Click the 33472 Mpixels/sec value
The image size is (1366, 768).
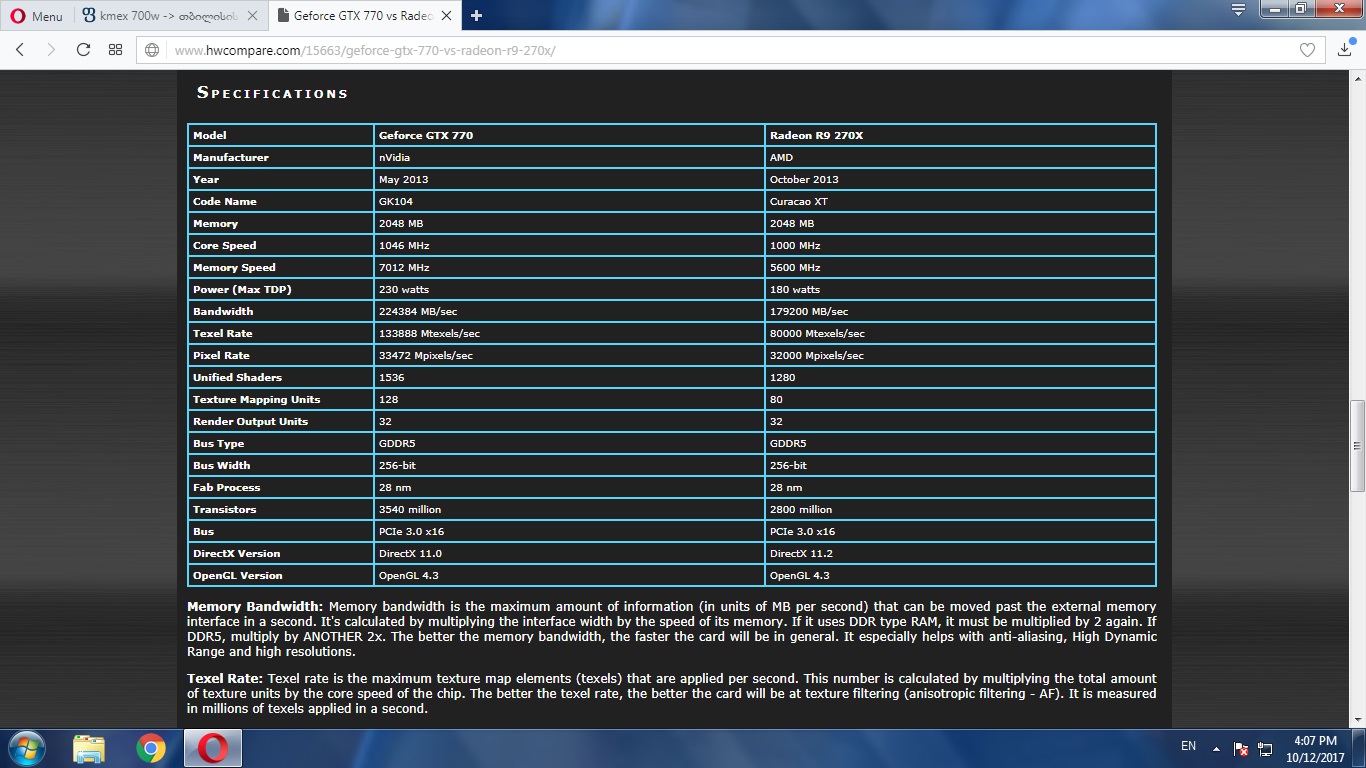[x=426, y=355]
